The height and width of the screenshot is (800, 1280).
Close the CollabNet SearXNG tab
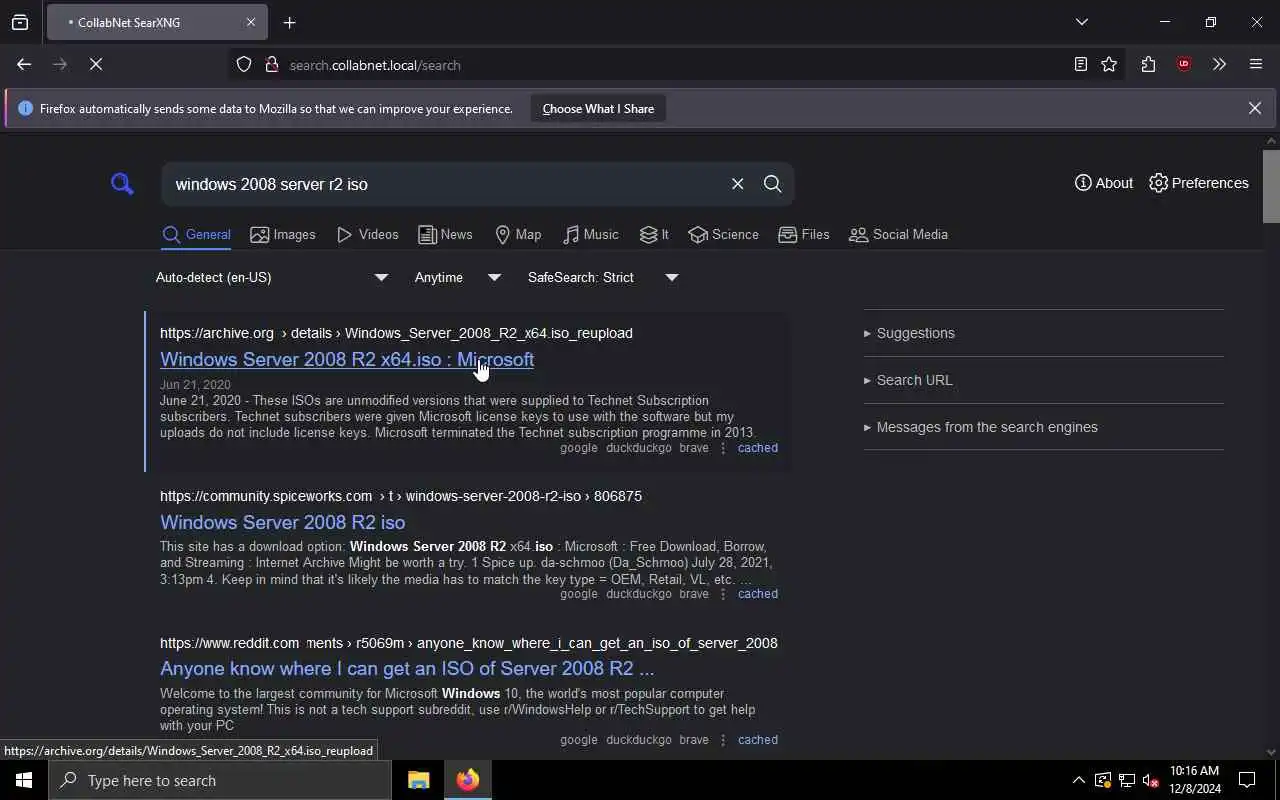click(x=251, y=22)
